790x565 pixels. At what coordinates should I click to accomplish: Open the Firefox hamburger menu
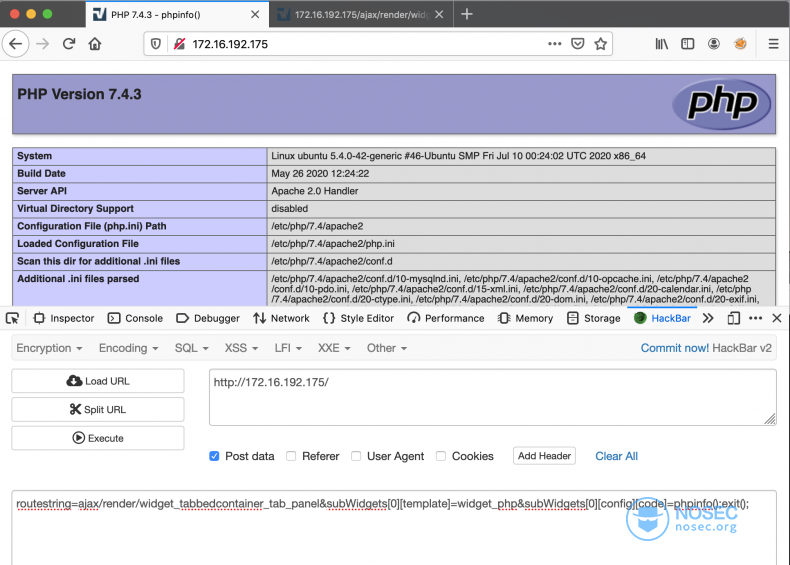[773, 44]
